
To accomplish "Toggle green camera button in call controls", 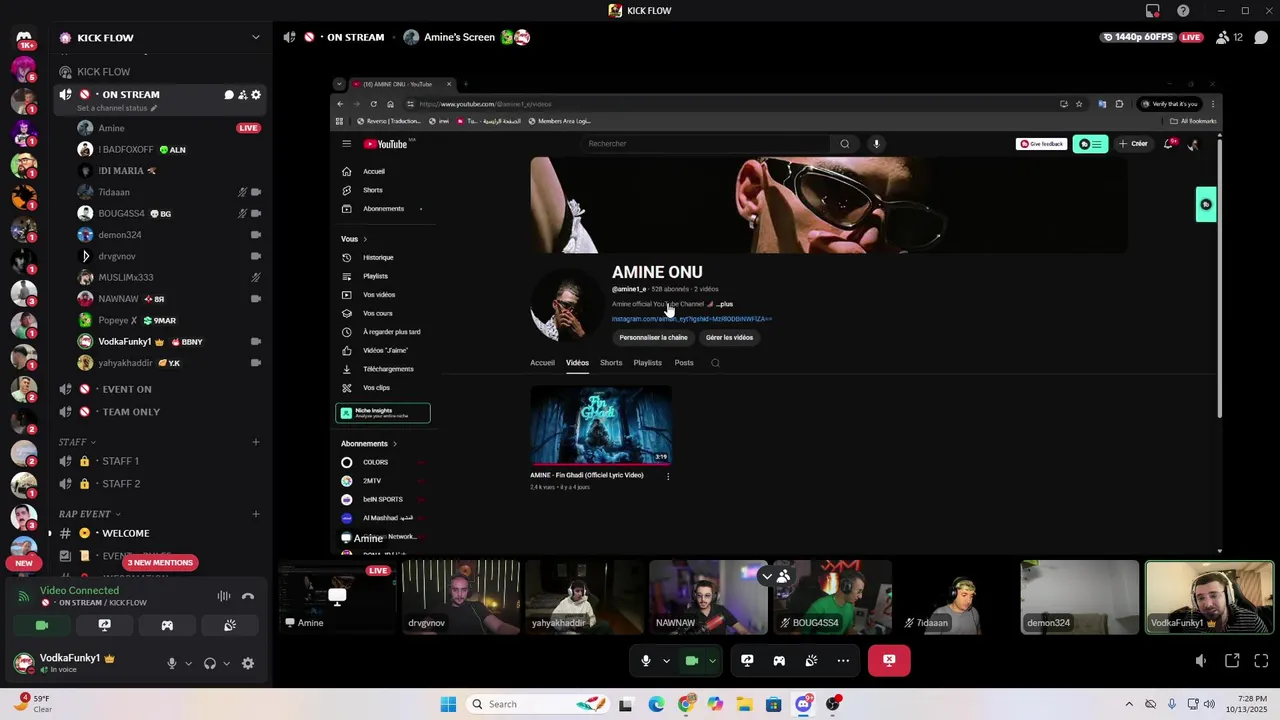I will coord(691,660).
